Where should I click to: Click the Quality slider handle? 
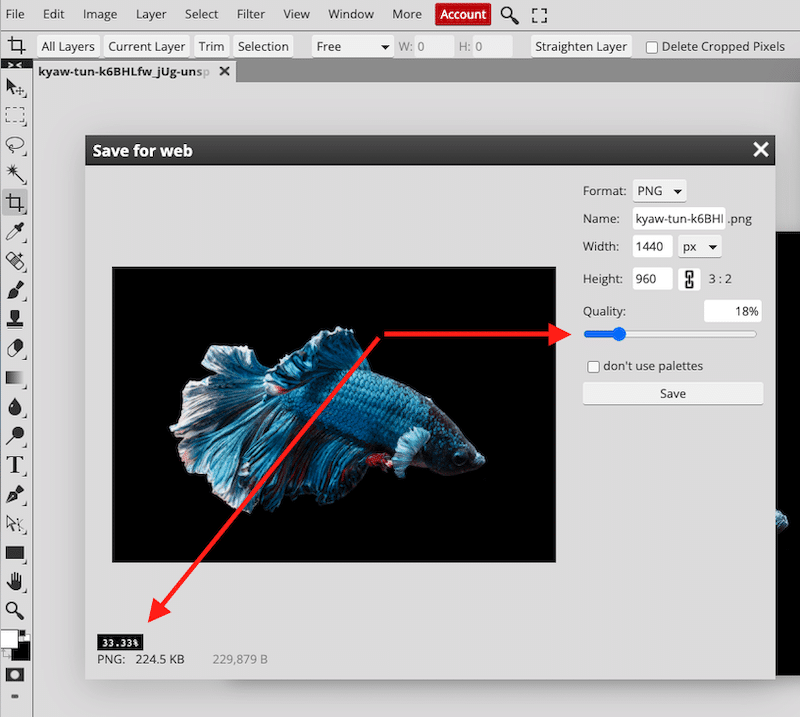(619, 334)
